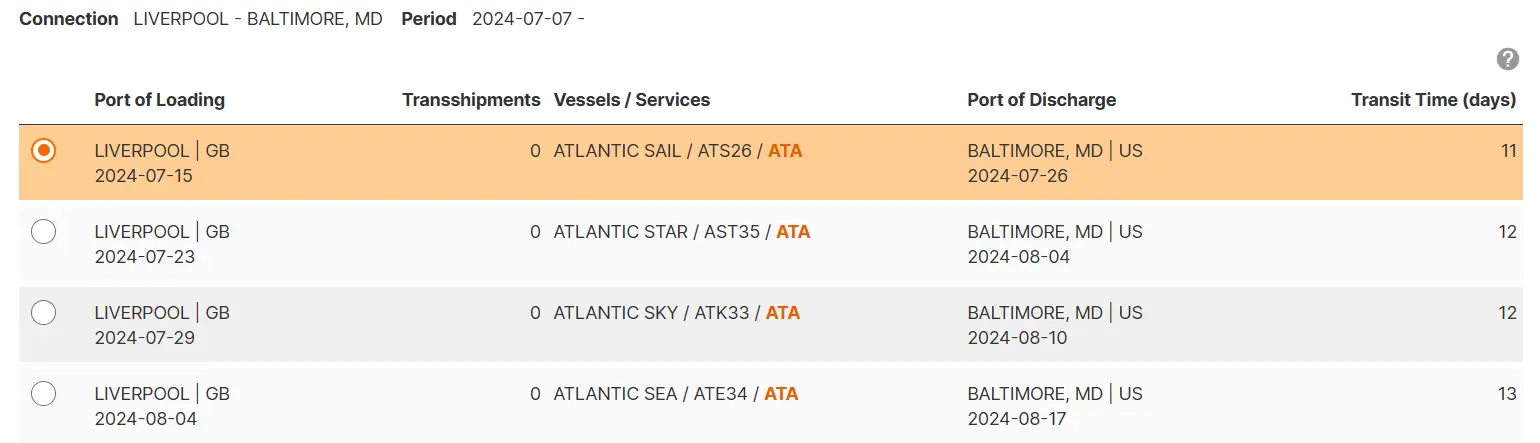Select the ATLANTIC SEA sailing radio button
Screen dimensions: 1540x443
click(43, 394)
